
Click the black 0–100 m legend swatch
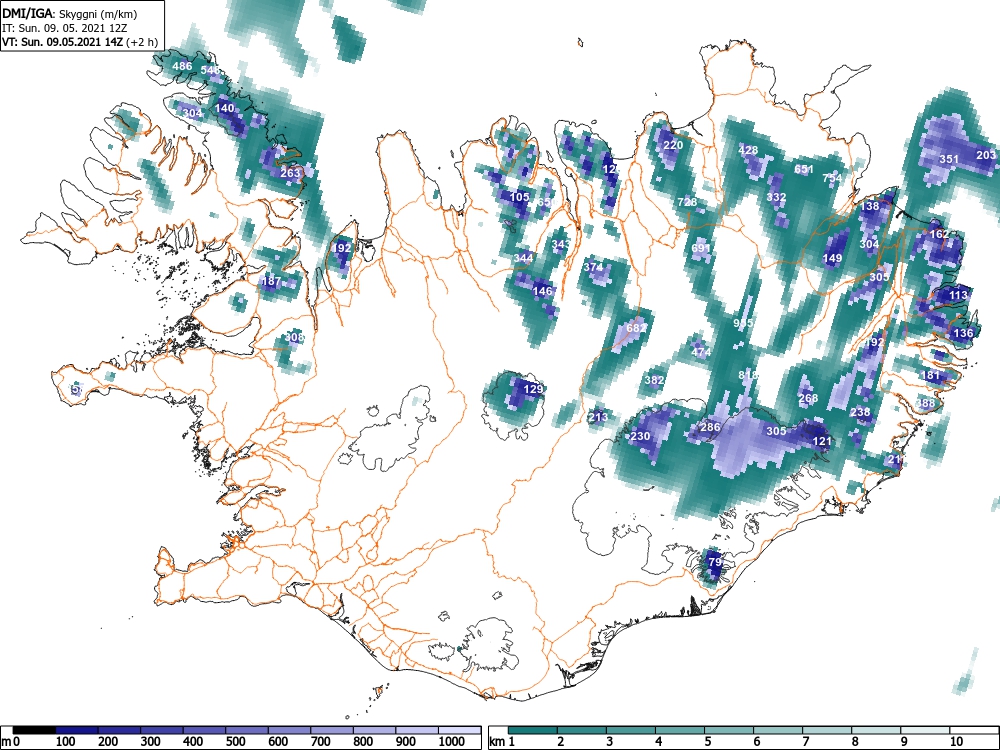[x=34, y=730]
